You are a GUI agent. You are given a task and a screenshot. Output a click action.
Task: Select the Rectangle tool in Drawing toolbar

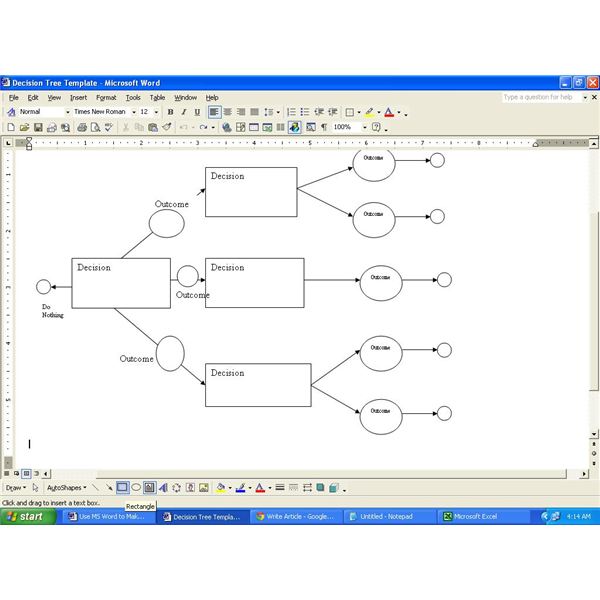122,488
